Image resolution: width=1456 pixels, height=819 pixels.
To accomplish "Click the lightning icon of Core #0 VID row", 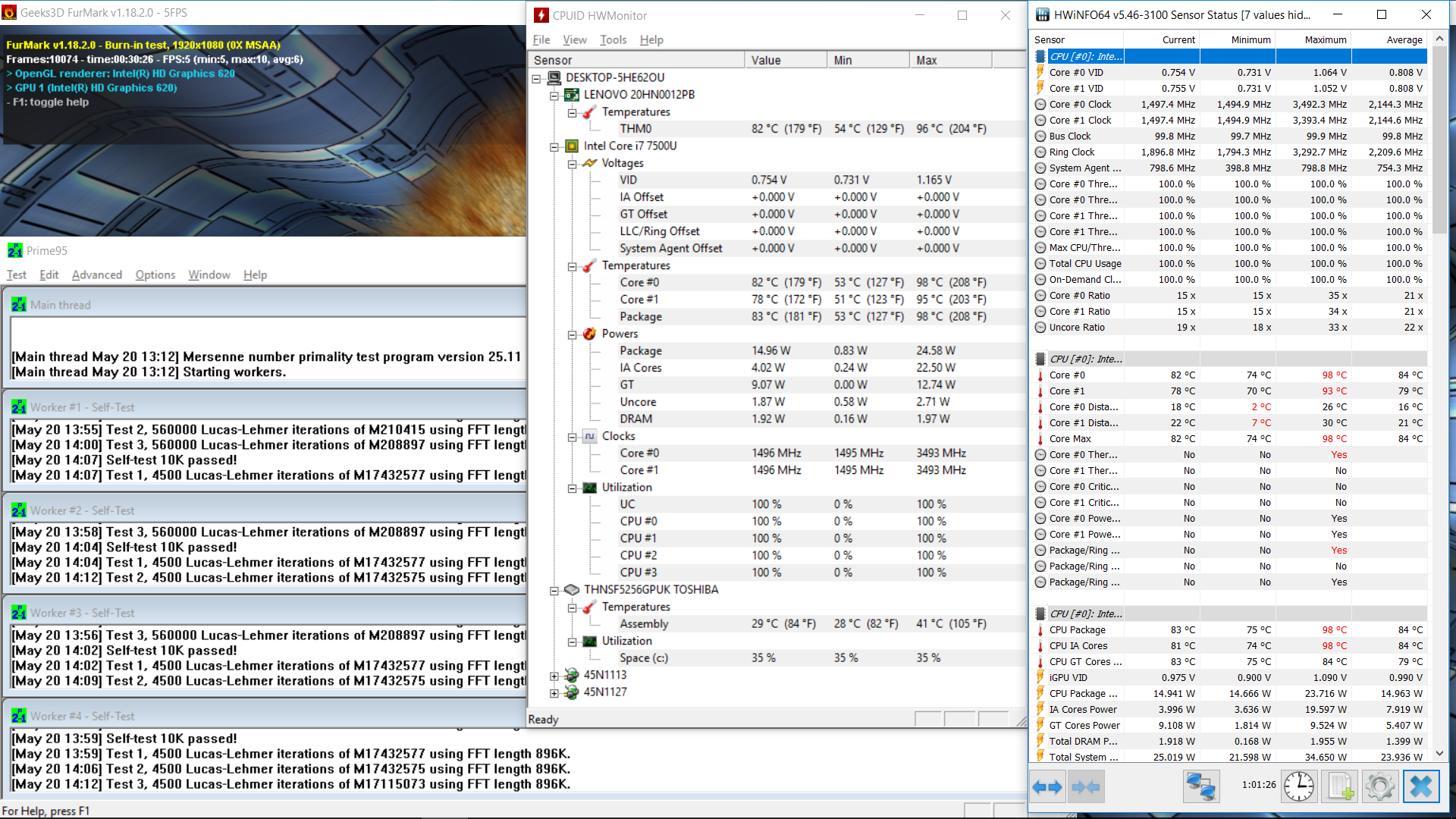I will (x=1040, y=72).
